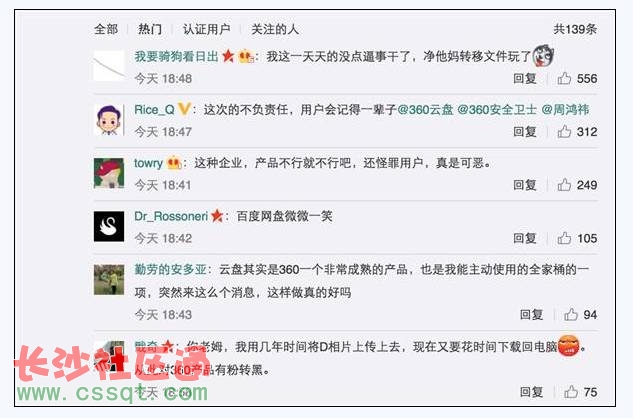Click thumbs-up icon beside 75 likes
The height and width of the screenshot is (418, 633).
pos(571,392)
